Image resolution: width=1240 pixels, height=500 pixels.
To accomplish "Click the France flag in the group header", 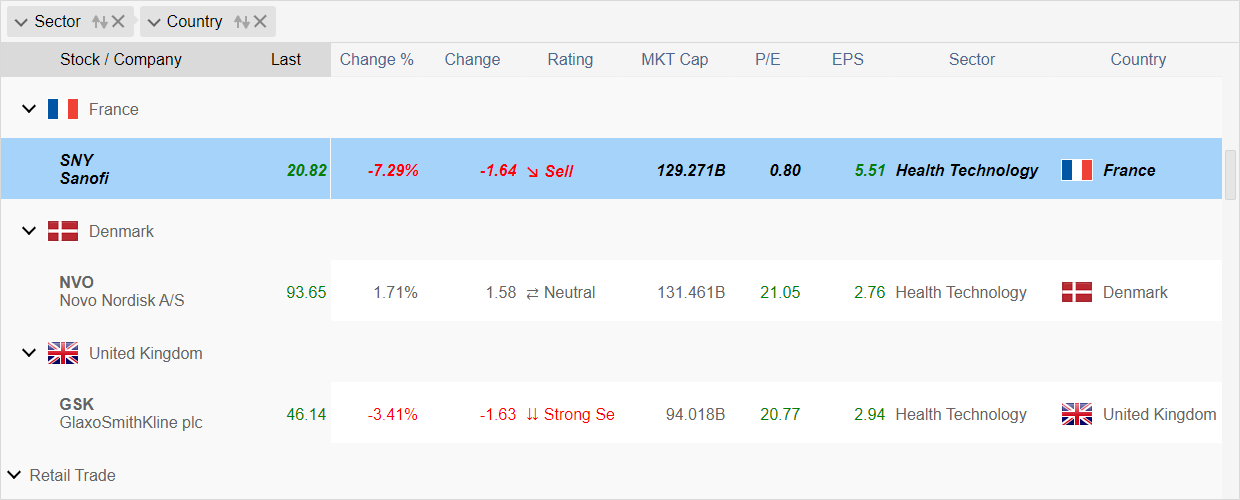I will coord(63,109).
